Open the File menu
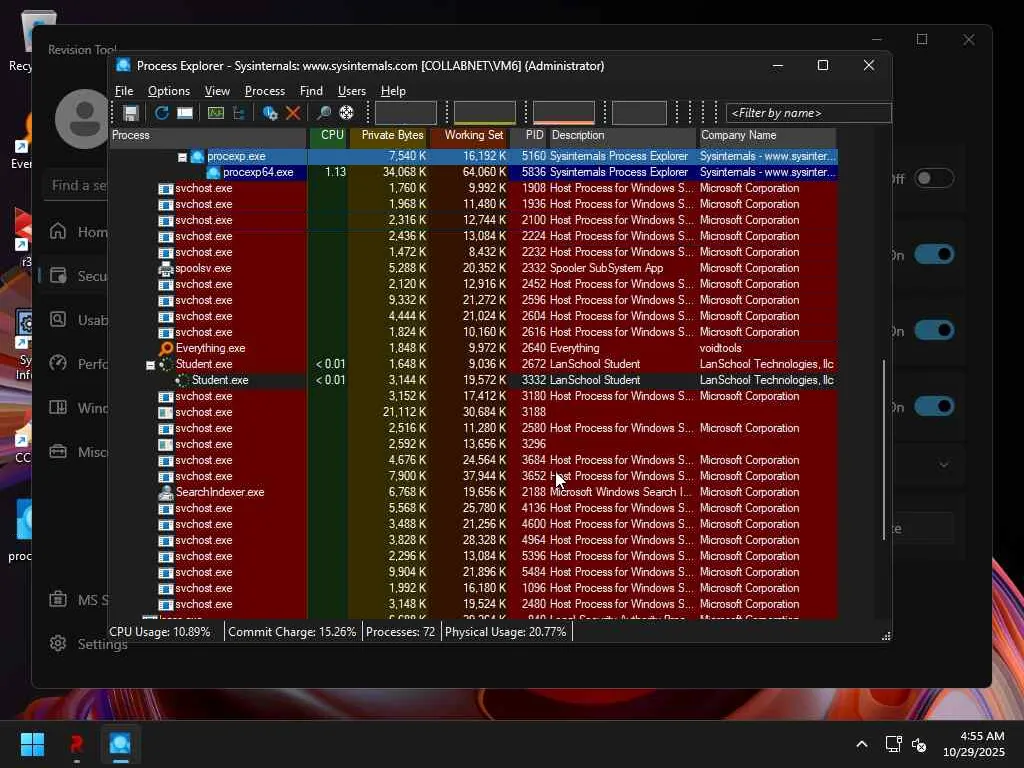Viewport: 1024px width, 768px height. 124,91
